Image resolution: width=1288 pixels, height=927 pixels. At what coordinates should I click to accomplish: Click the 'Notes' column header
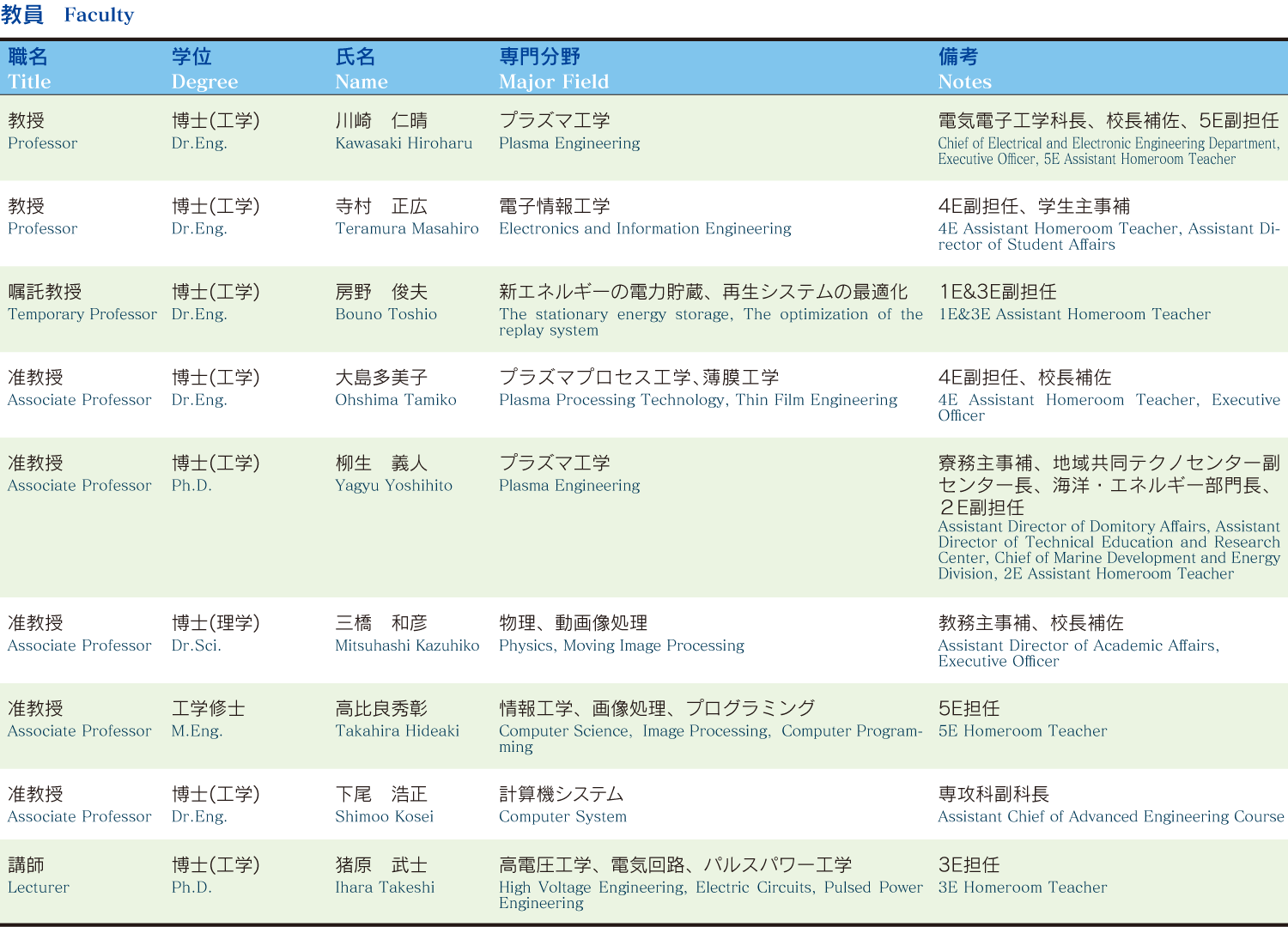click(964, 82)
